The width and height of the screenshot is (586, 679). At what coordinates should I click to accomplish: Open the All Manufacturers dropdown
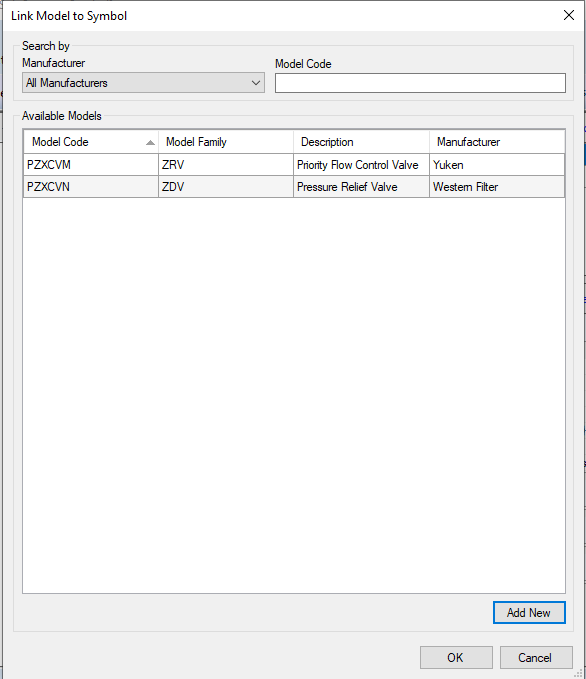(143, 82)
